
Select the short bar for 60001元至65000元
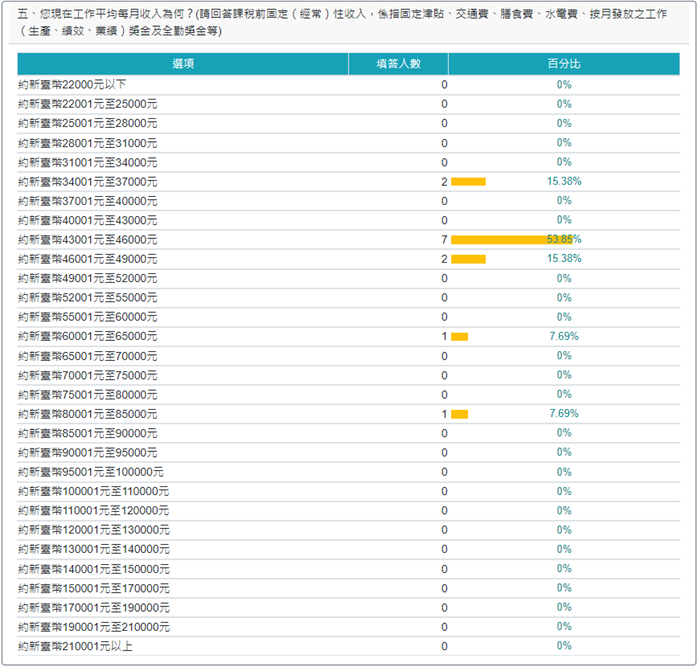459,337
